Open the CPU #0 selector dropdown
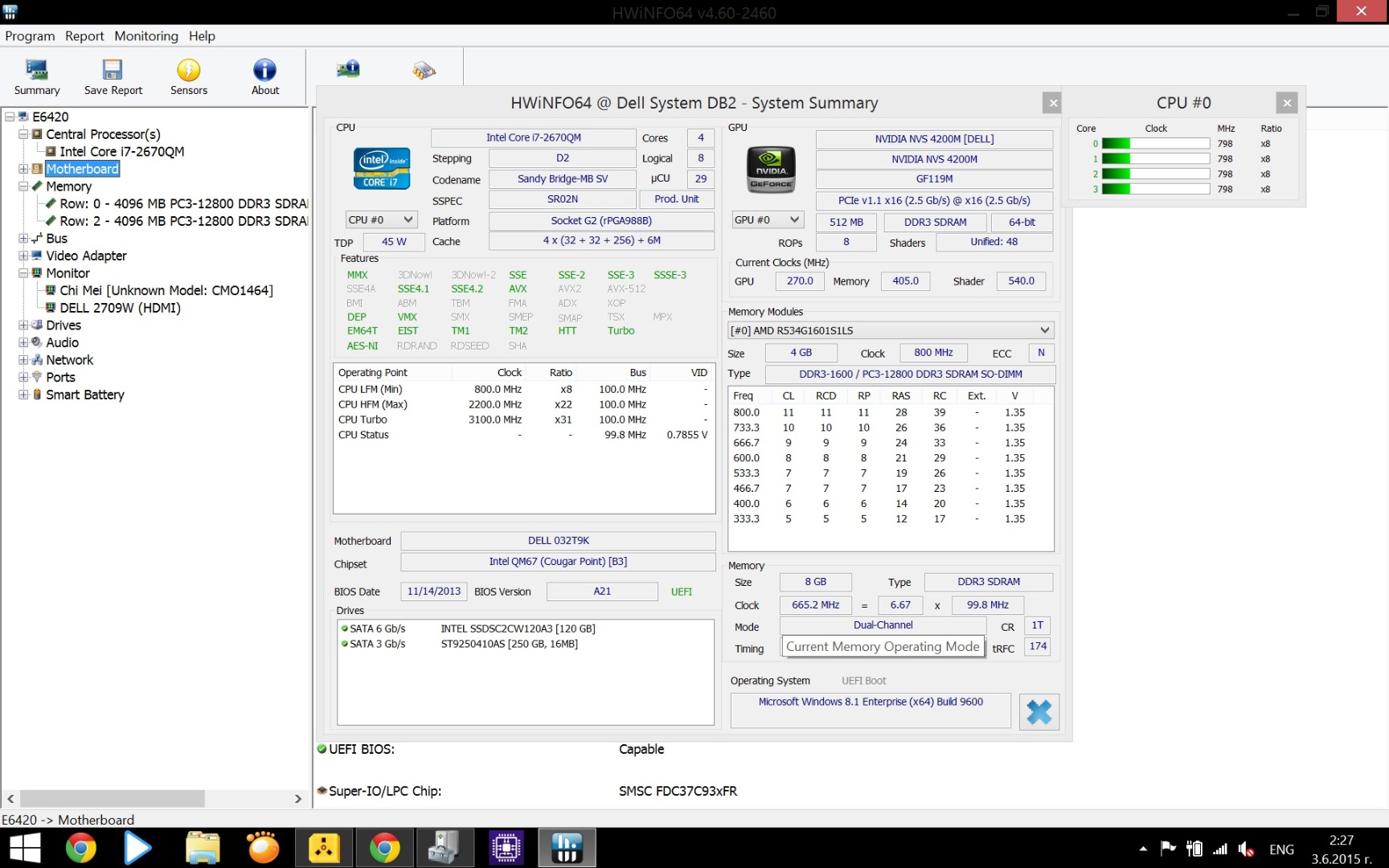Viewport: 1389px width, 868px height. click(381, 220)
